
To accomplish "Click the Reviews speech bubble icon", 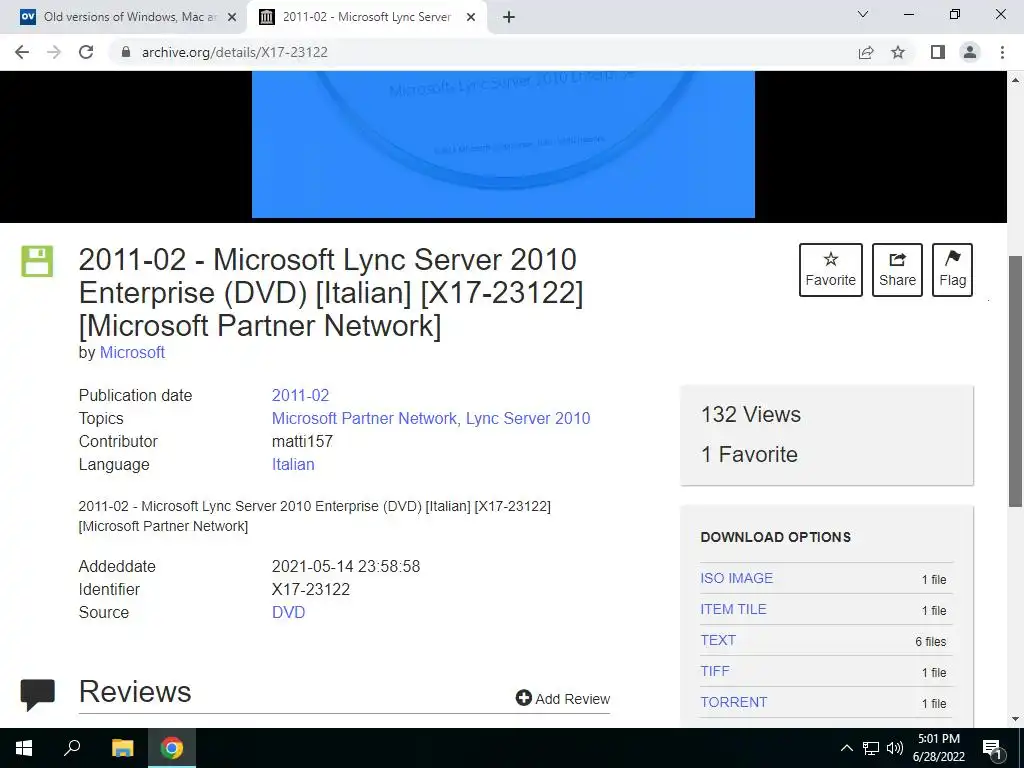I will pyautogui.click(x=37, y=694).
